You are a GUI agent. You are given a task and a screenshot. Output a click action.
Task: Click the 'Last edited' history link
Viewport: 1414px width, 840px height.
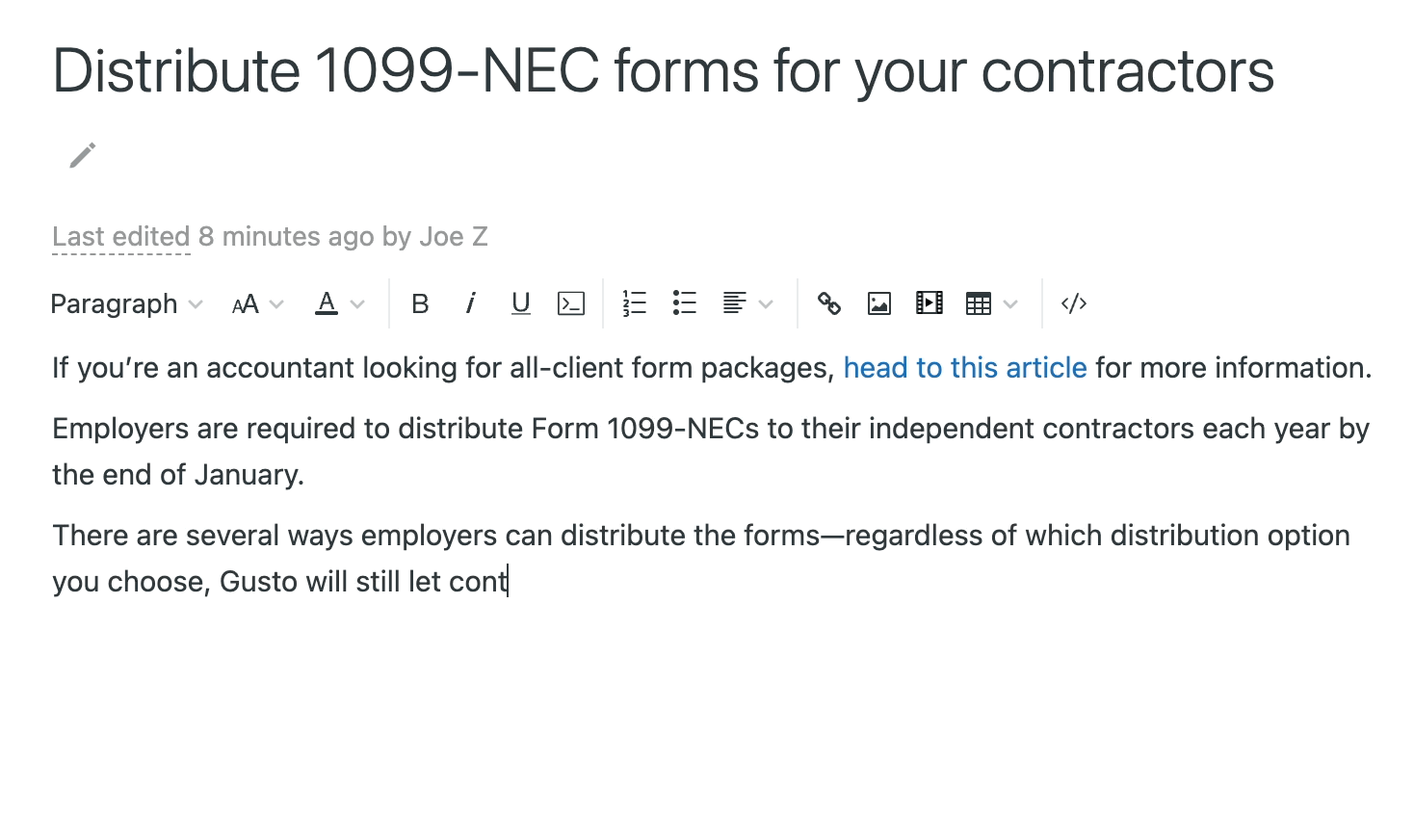[x=121, y=237]
